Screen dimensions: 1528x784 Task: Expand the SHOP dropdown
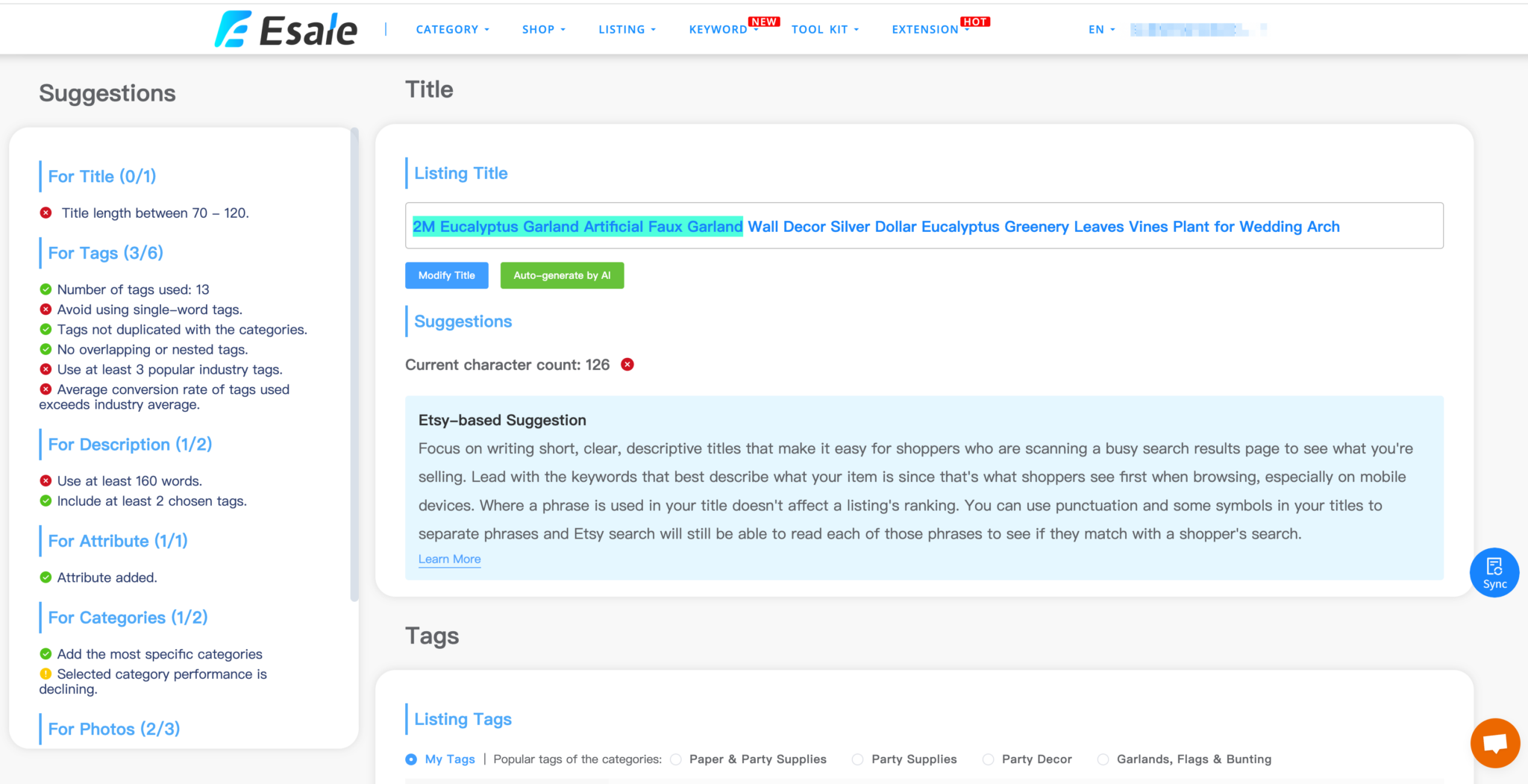tap(543, 29)
